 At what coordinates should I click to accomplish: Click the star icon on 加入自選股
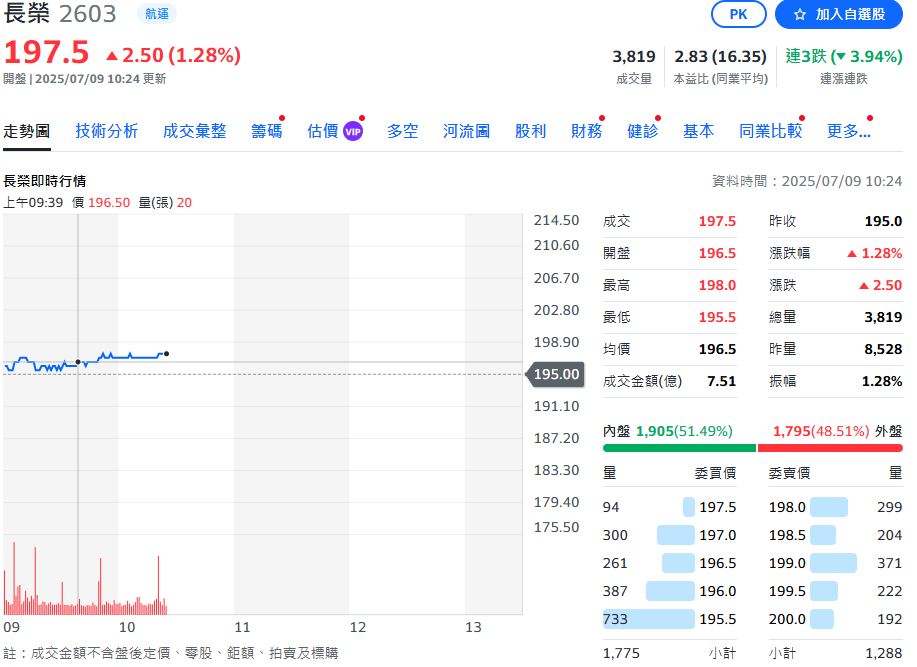point(799,15)
